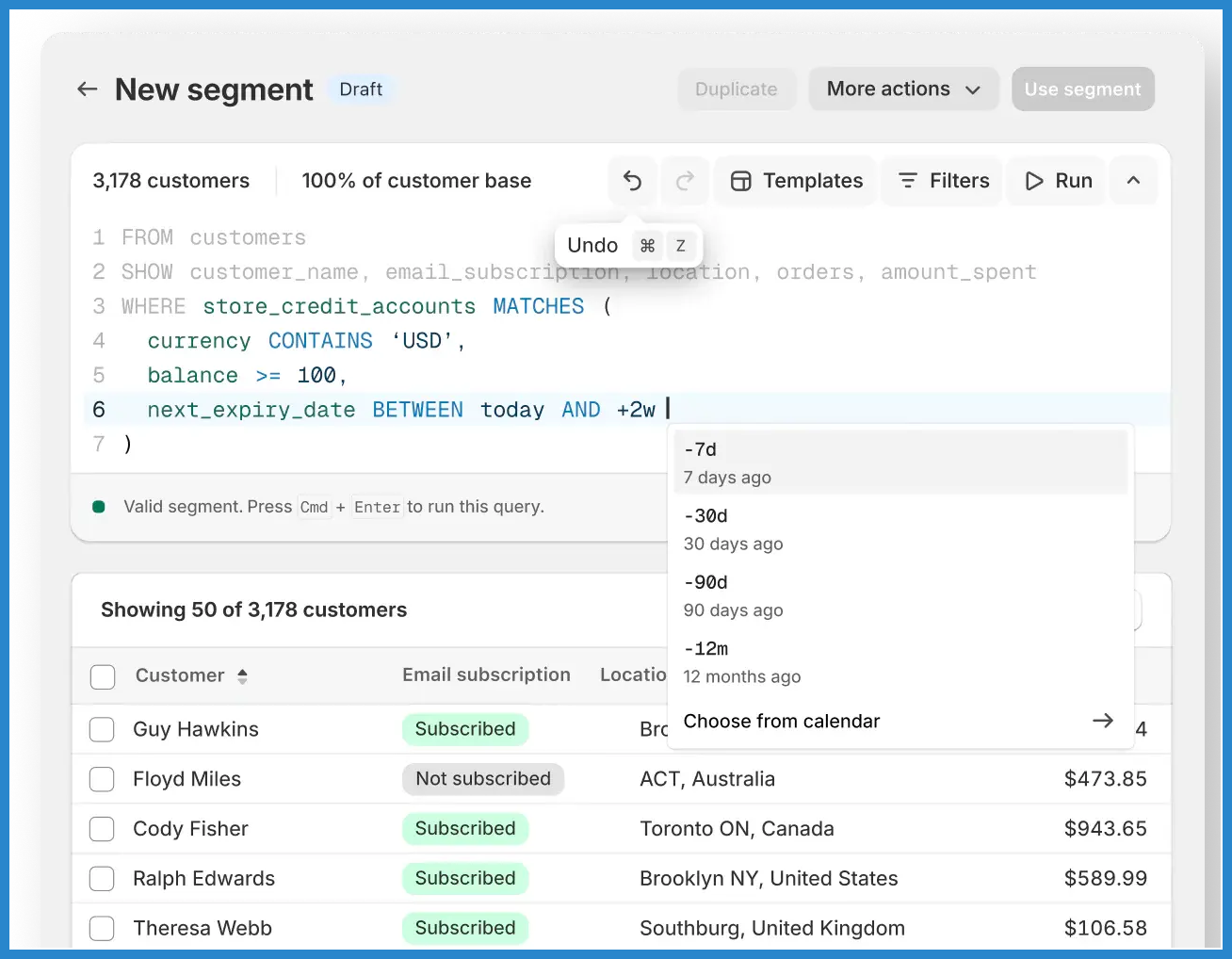The image size is (1232, 959).
Task: Click the ACT, Australia cell
Action: click(x=707, y=779)
